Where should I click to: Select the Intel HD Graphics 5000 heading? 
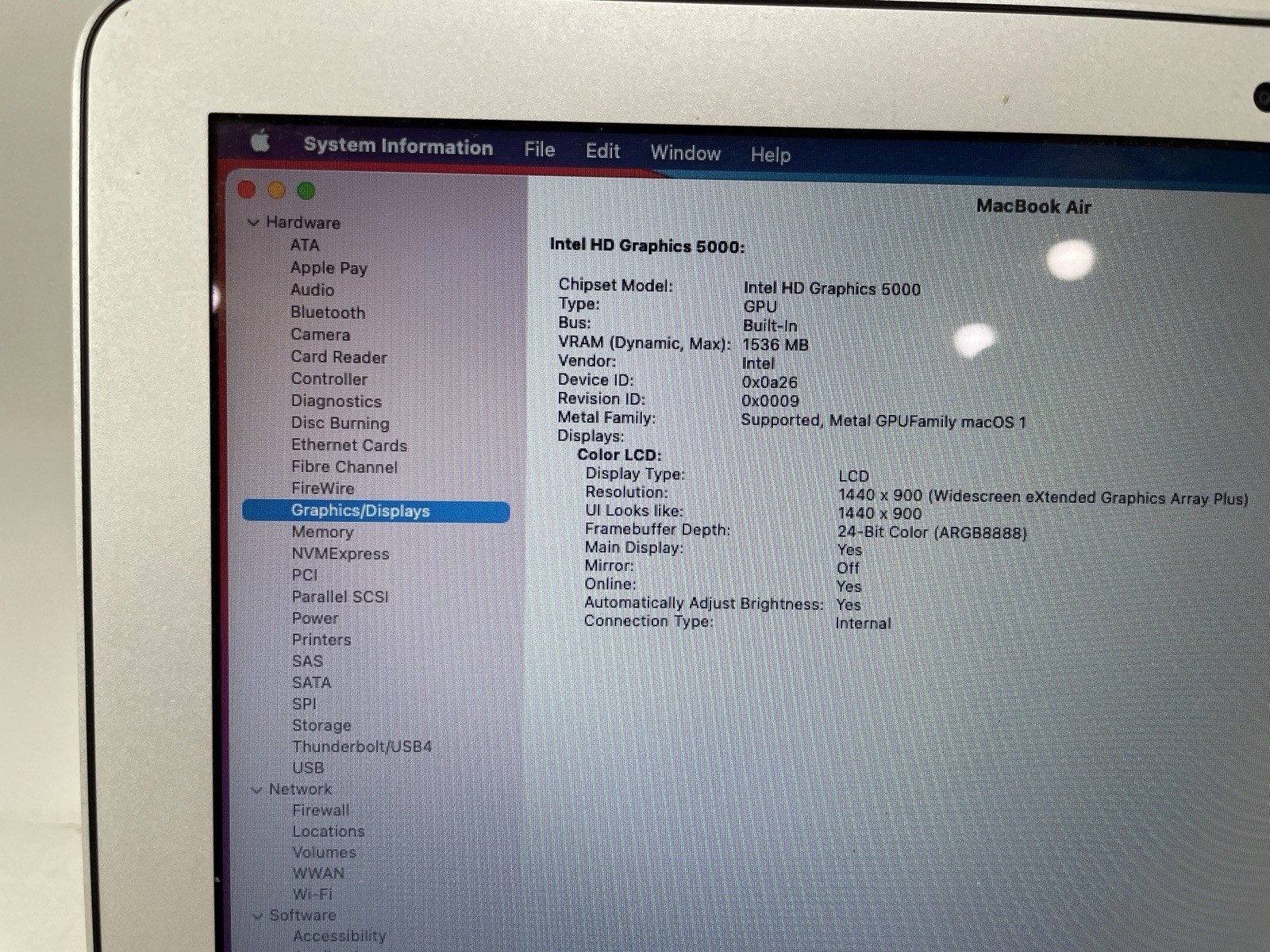click(647, 246)
